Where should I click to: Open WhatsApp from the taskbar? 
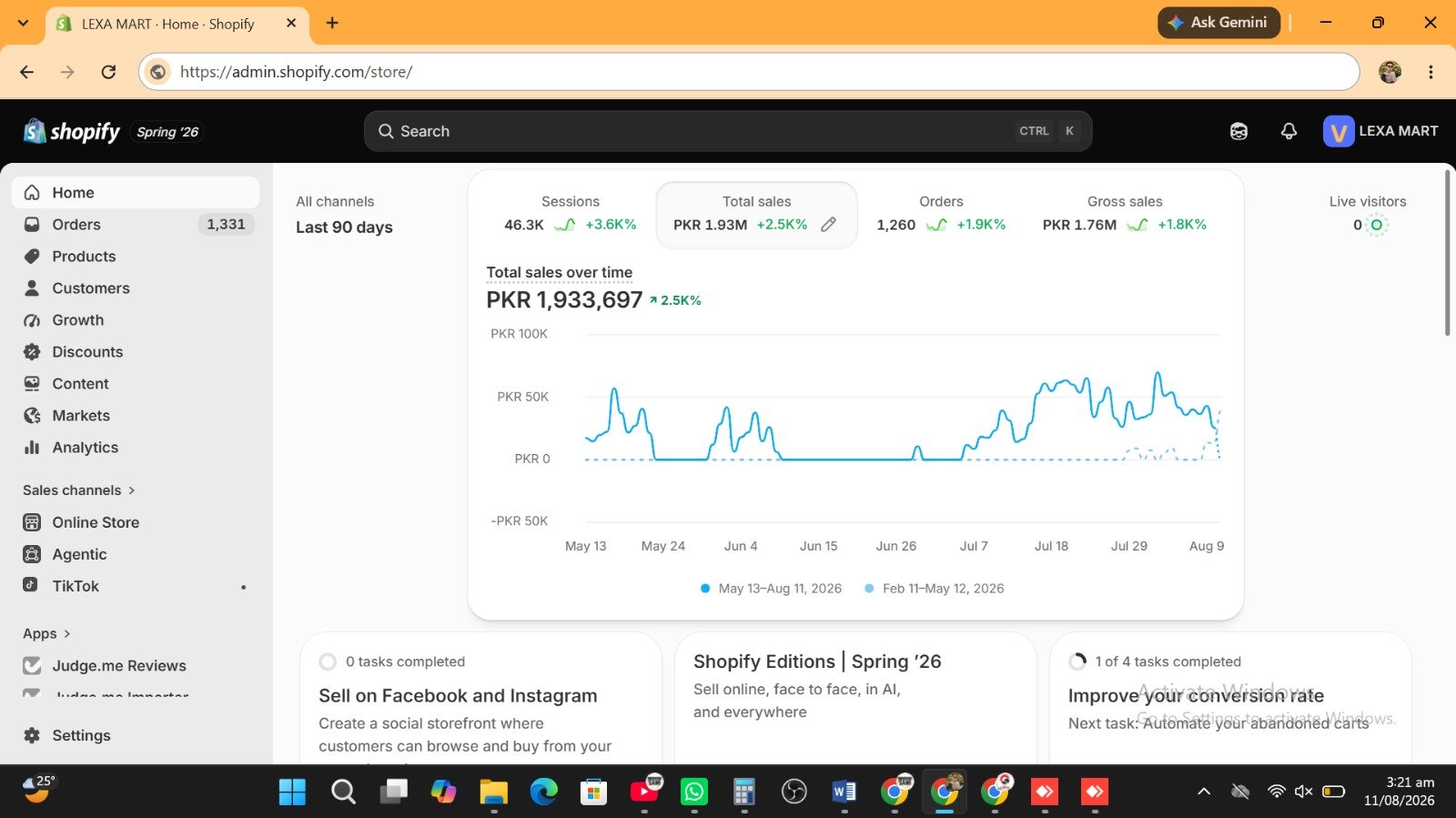pos(694,793)
